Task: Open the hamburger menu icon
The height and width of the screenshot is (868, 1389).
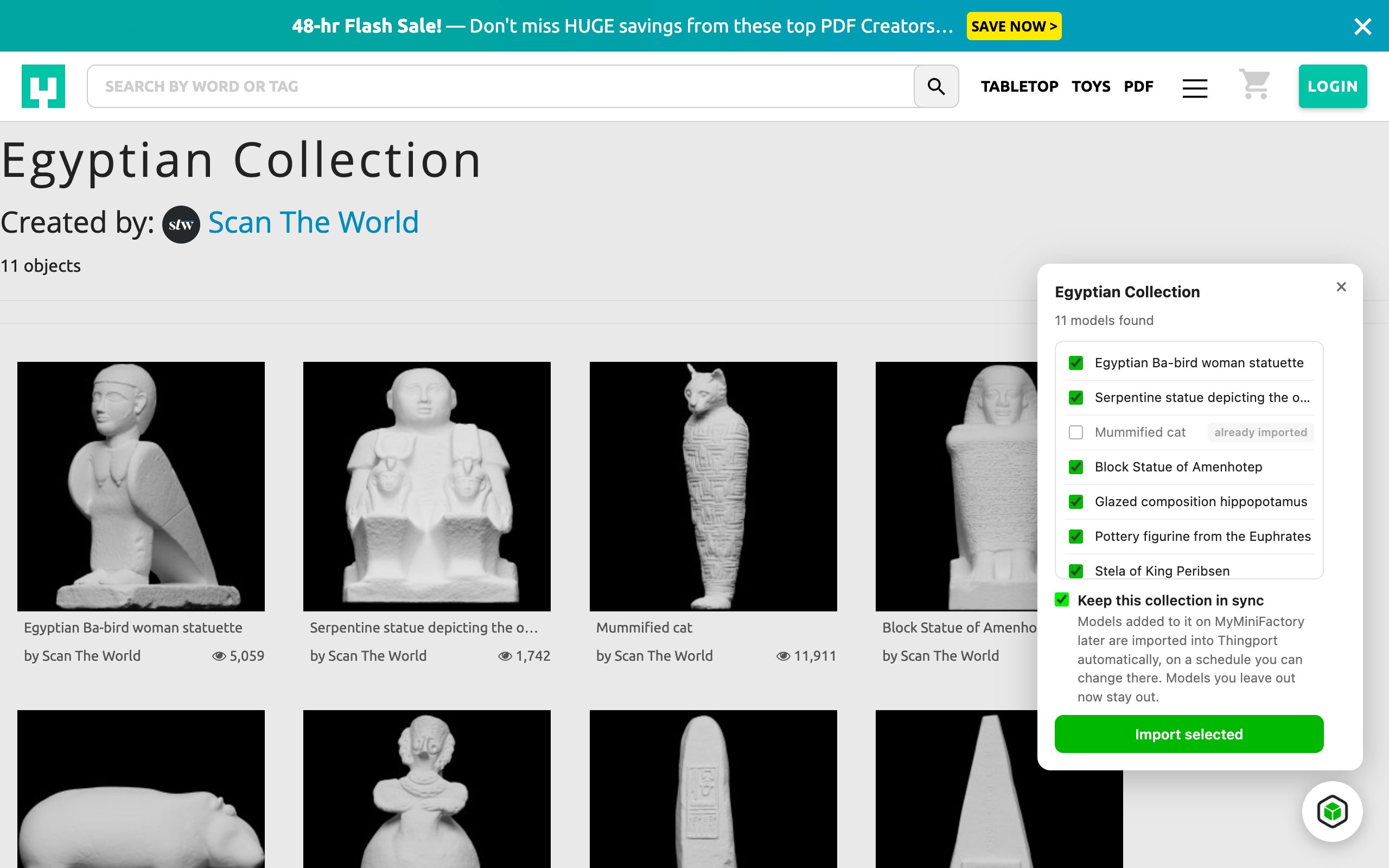Action: point(1194,88)
